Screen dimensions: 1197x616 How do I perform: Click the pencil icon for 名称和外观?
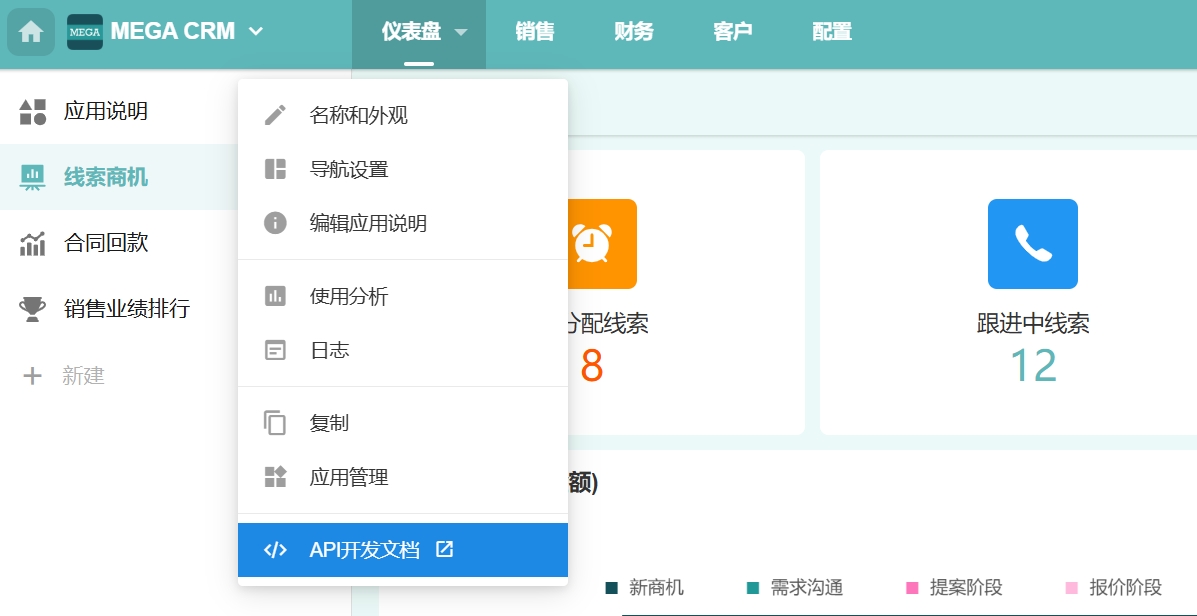[x=275, y=115]
